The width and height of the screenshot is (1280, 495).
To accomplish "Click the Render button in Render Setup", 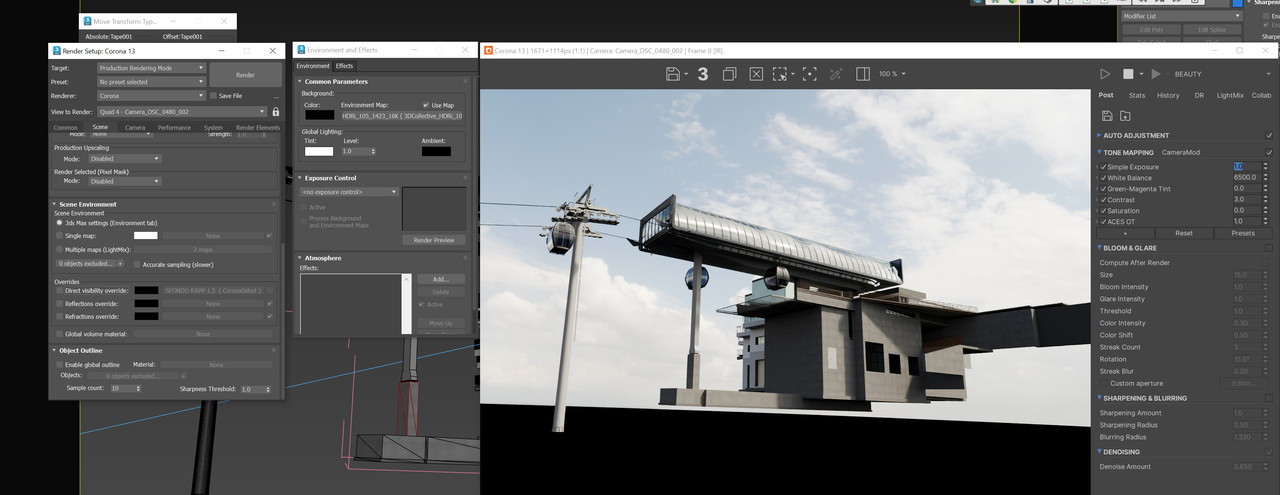I will [x=245, y=75].
